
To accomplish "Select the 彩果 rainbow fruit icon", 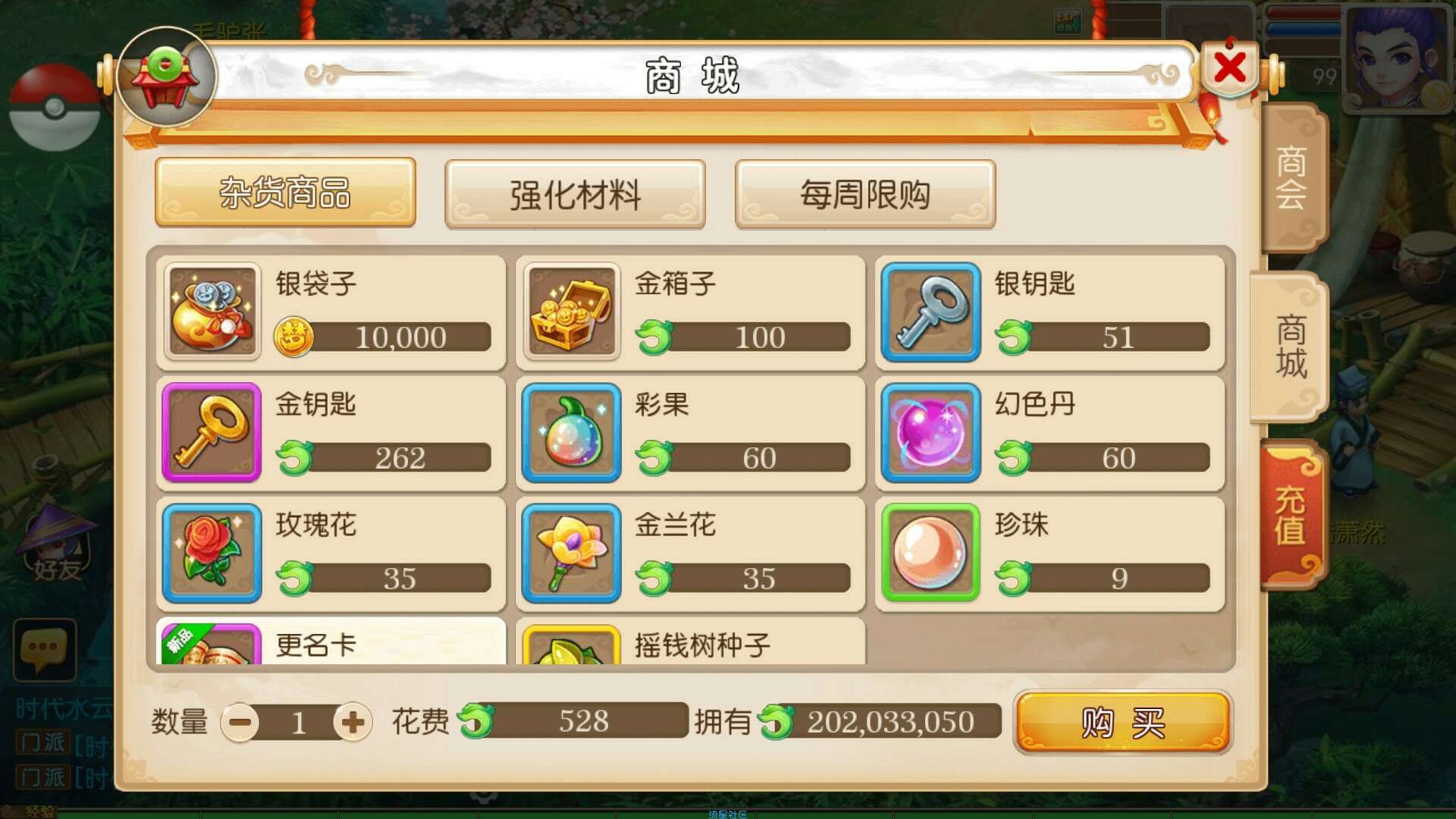I will pyautogui.click(x=572, y=432).
